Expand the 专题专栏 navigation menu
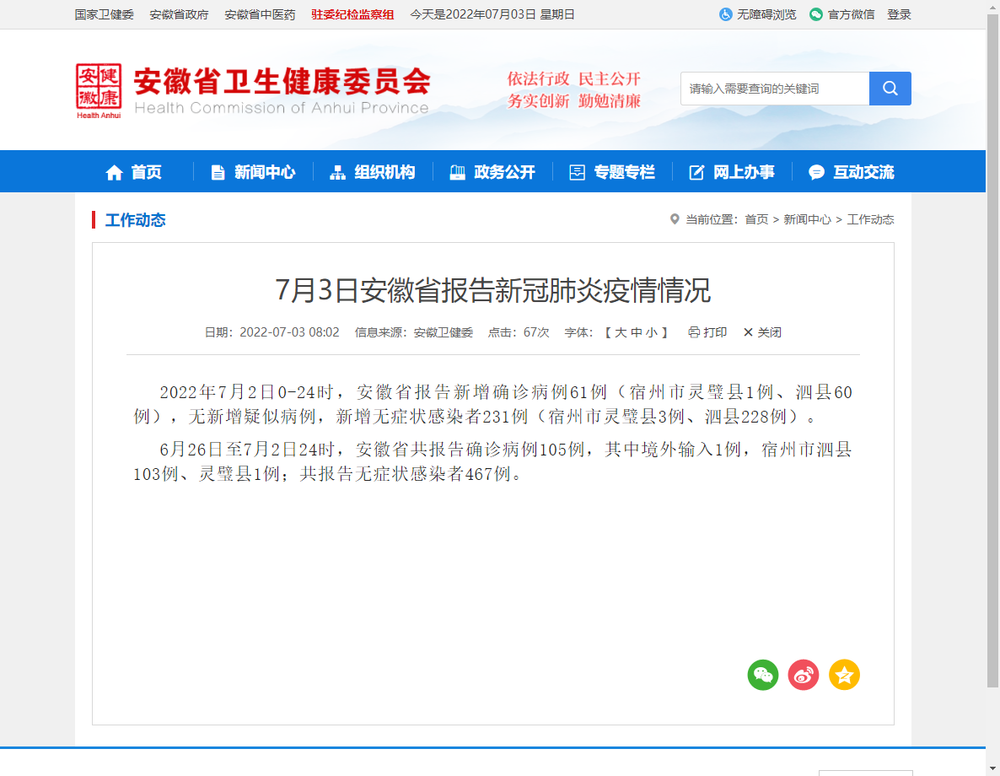 click(x=612, y=172)
